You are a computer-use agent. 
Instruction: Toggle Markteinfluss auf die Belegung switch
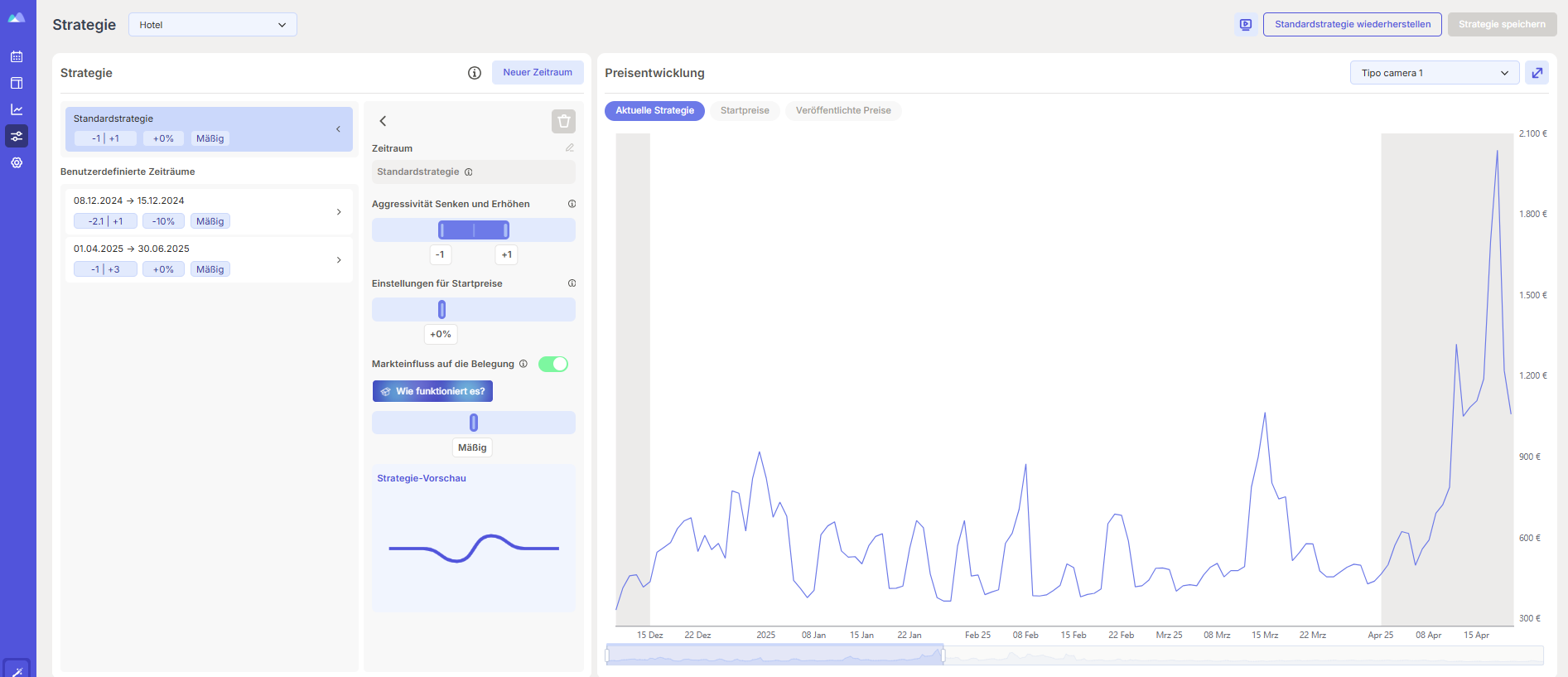[553, 364]
